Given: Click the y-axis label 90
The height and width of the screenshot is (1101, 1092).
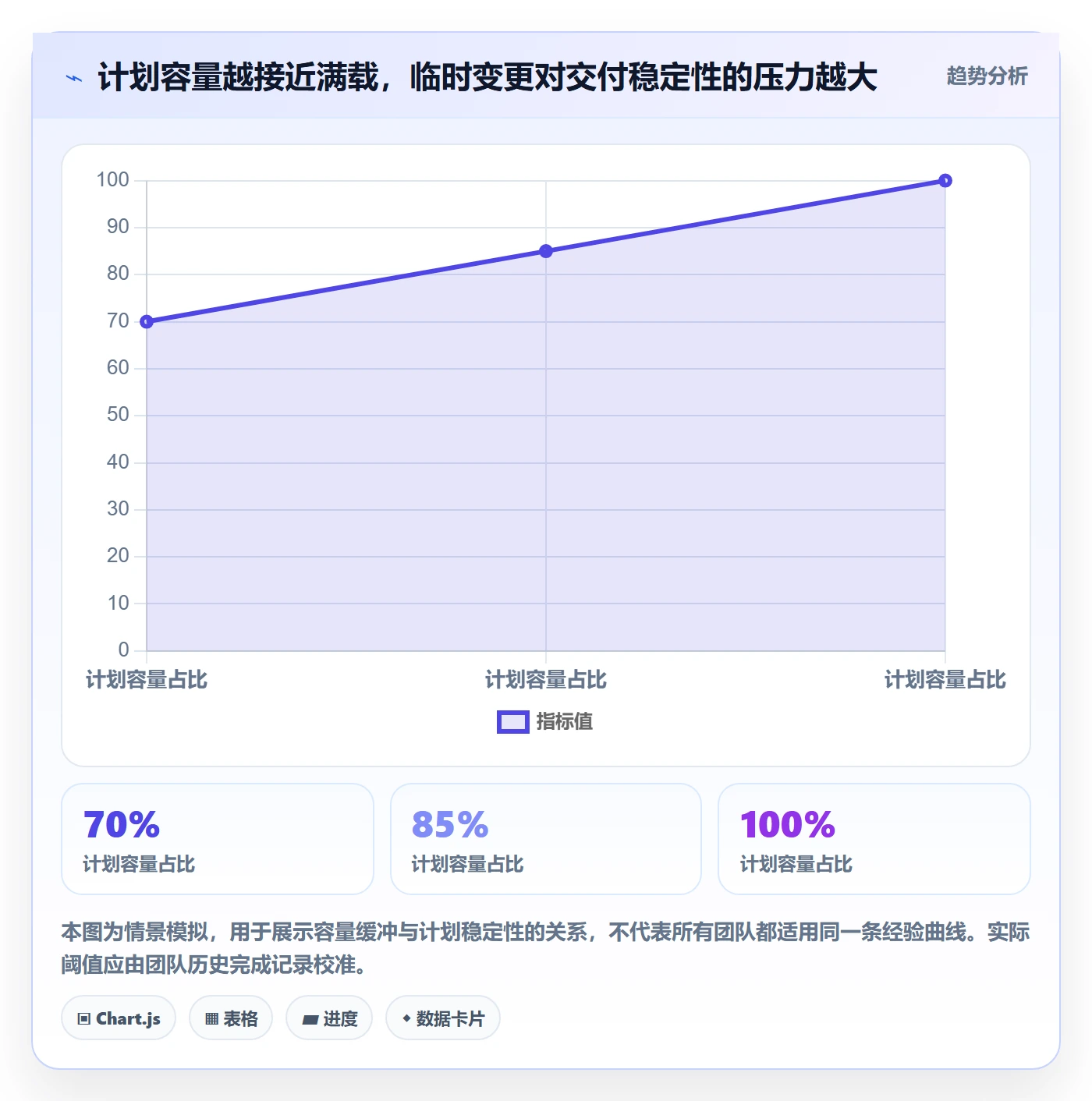Looking at the screenshot, I should [118, 227].
